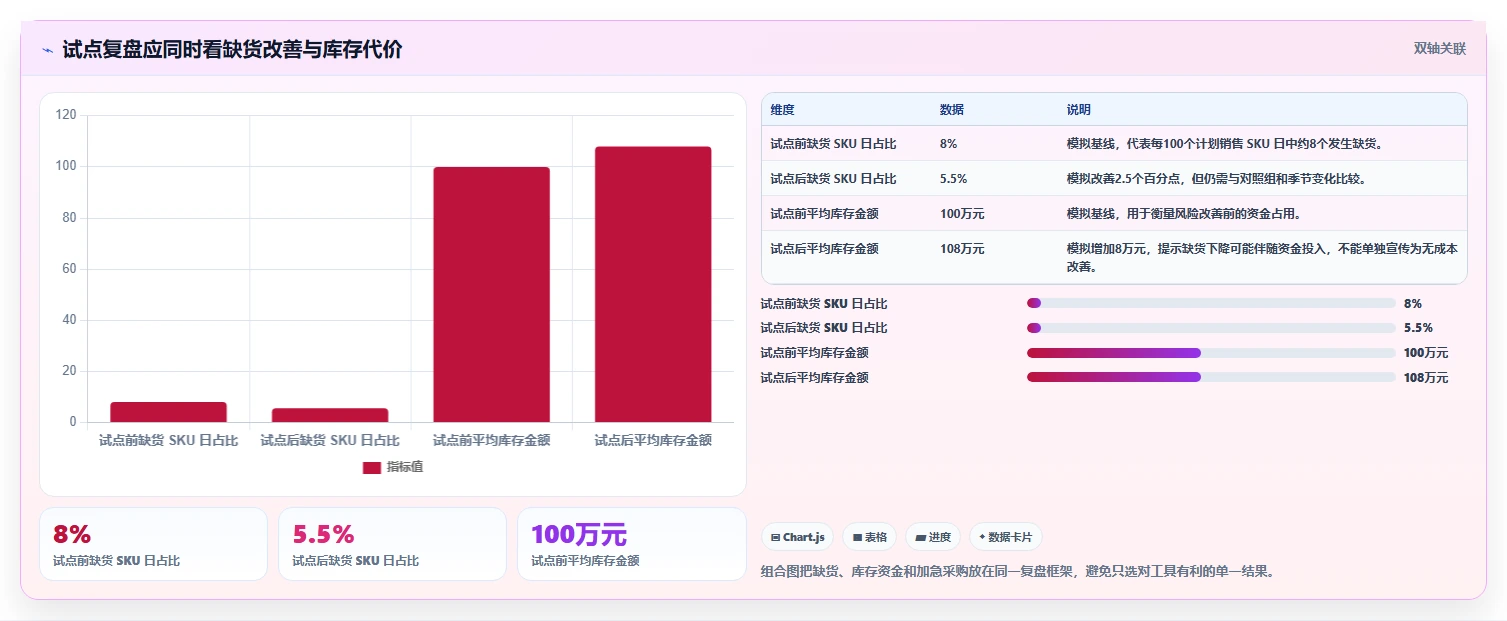The width and height of the screenshot is (1507, 621).
Task: Click the 8% value in the table
Action: (948, 144)
